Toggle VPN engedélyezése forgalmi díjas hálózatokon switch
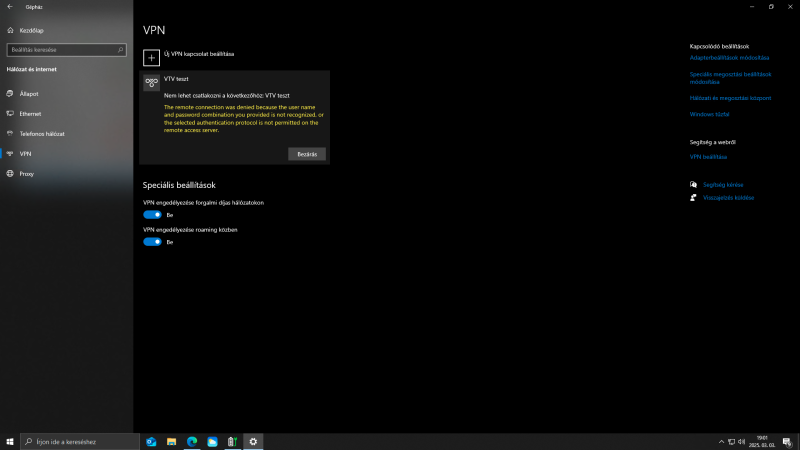The image size is (800, 450). [x=152, y=215]
